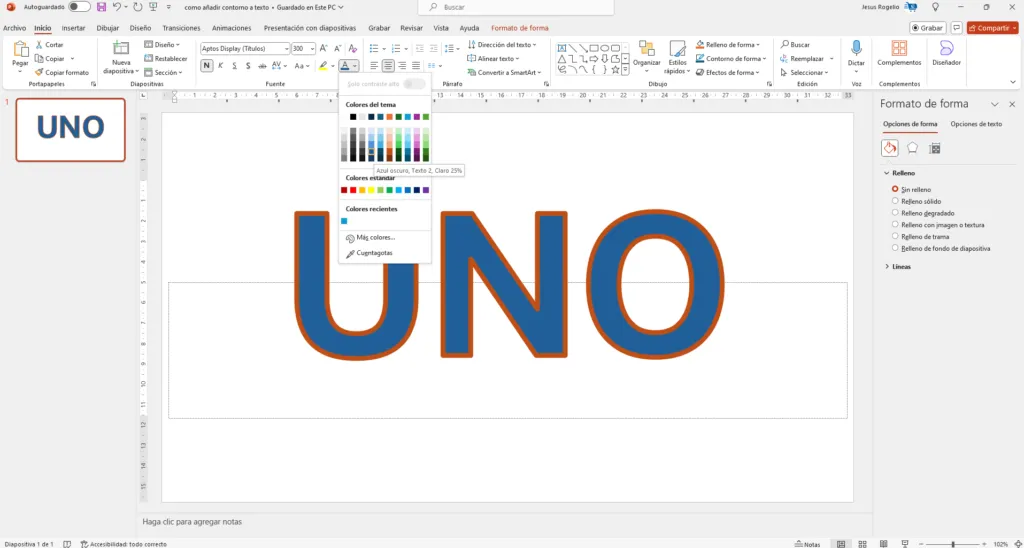The image size is (1024, 548).
Task: Open Estilos rápidos dropdown
Action: point(677,57)
